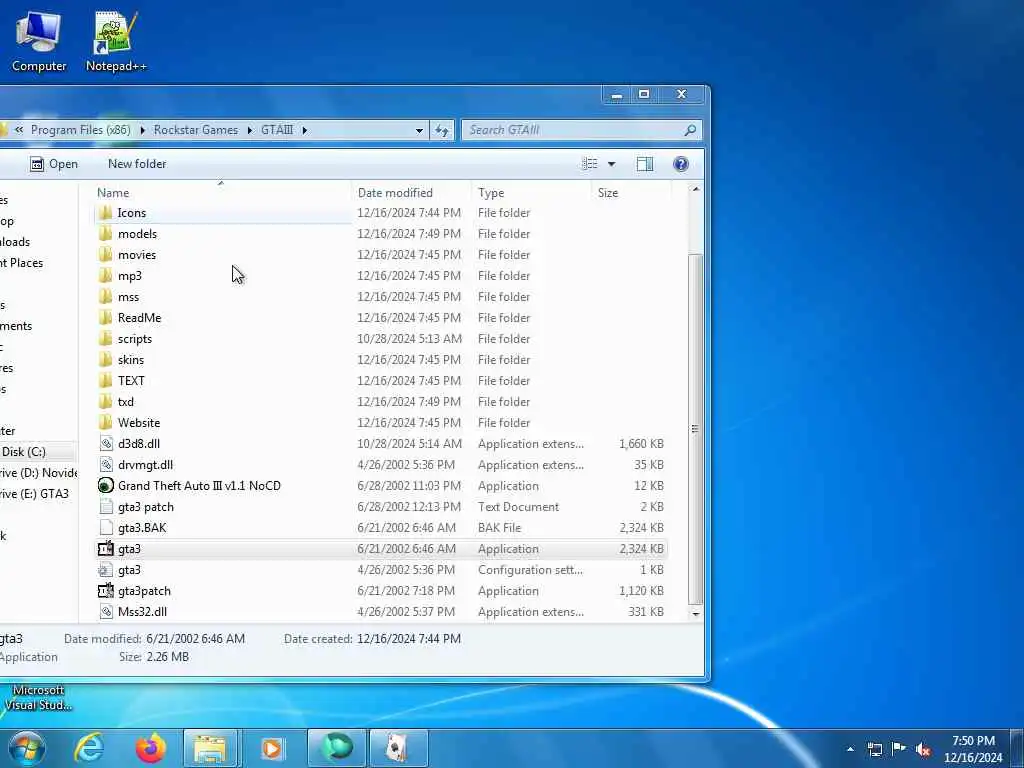Open the Icons folder icon

(x=105, y=213)
